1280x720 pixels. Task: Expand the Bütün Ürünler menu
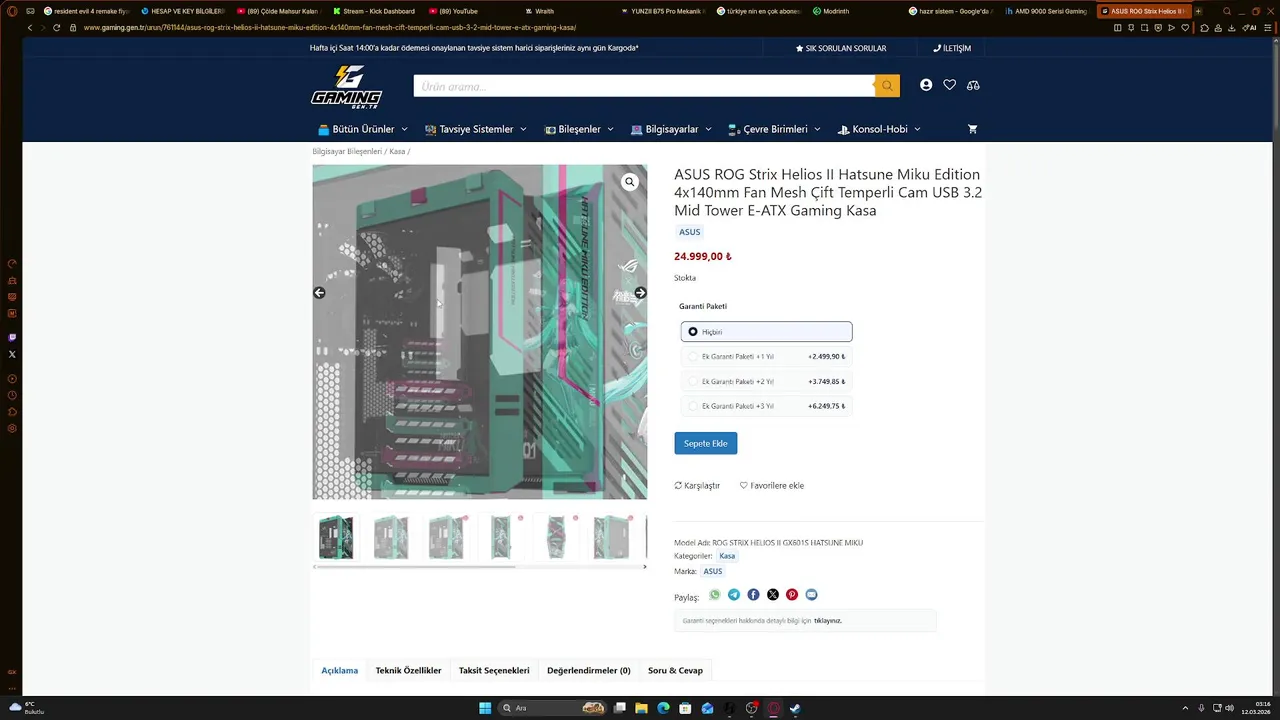(363, 129)
